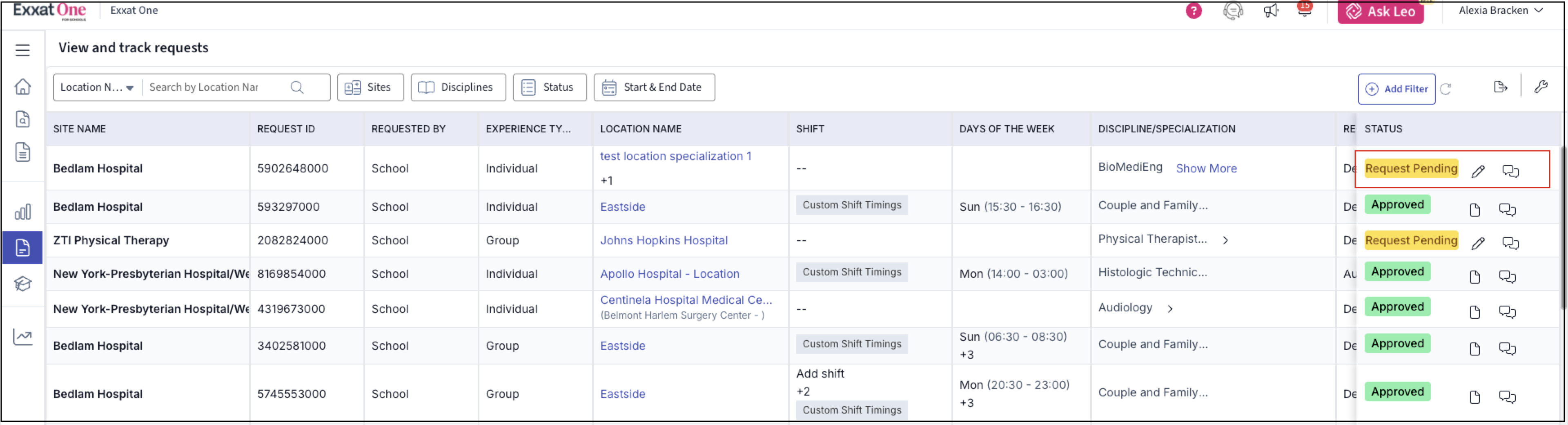The width and height of the screenshot is (1568, 425).
Task: Click the export icon in toolbar
Action: (1500, 88)
